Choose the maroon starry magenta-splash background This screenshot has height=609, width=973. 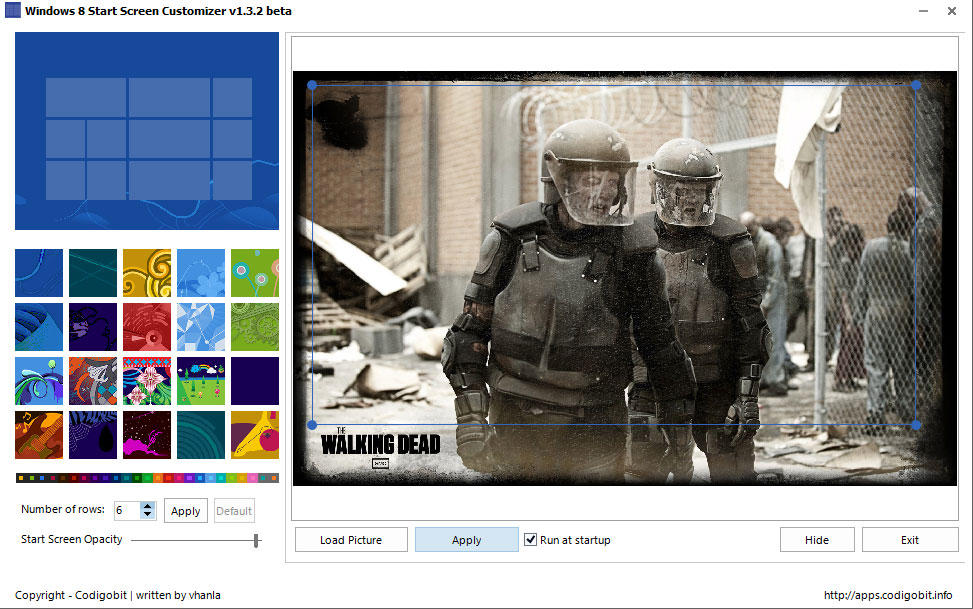coord(146,435)
